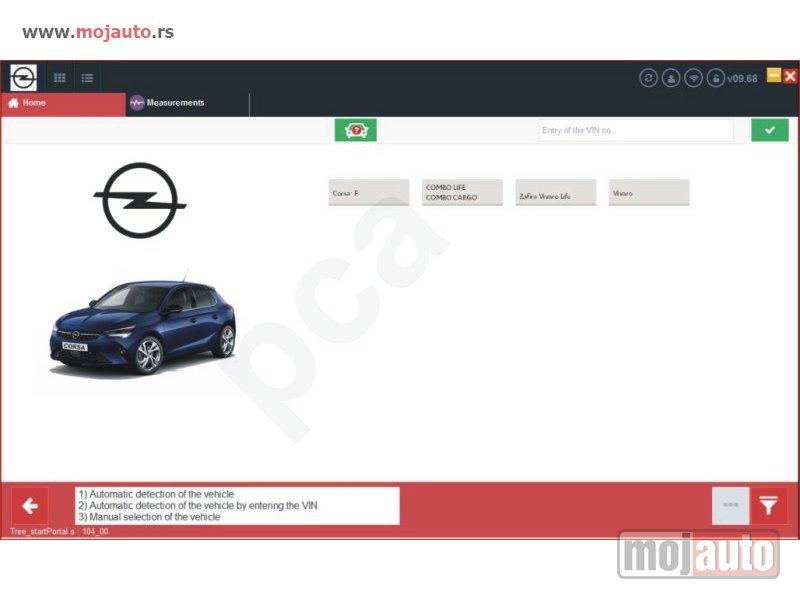Click the blue Corsa car image
Viewport: 800px width, 600px height.
[x=142, y=326]
